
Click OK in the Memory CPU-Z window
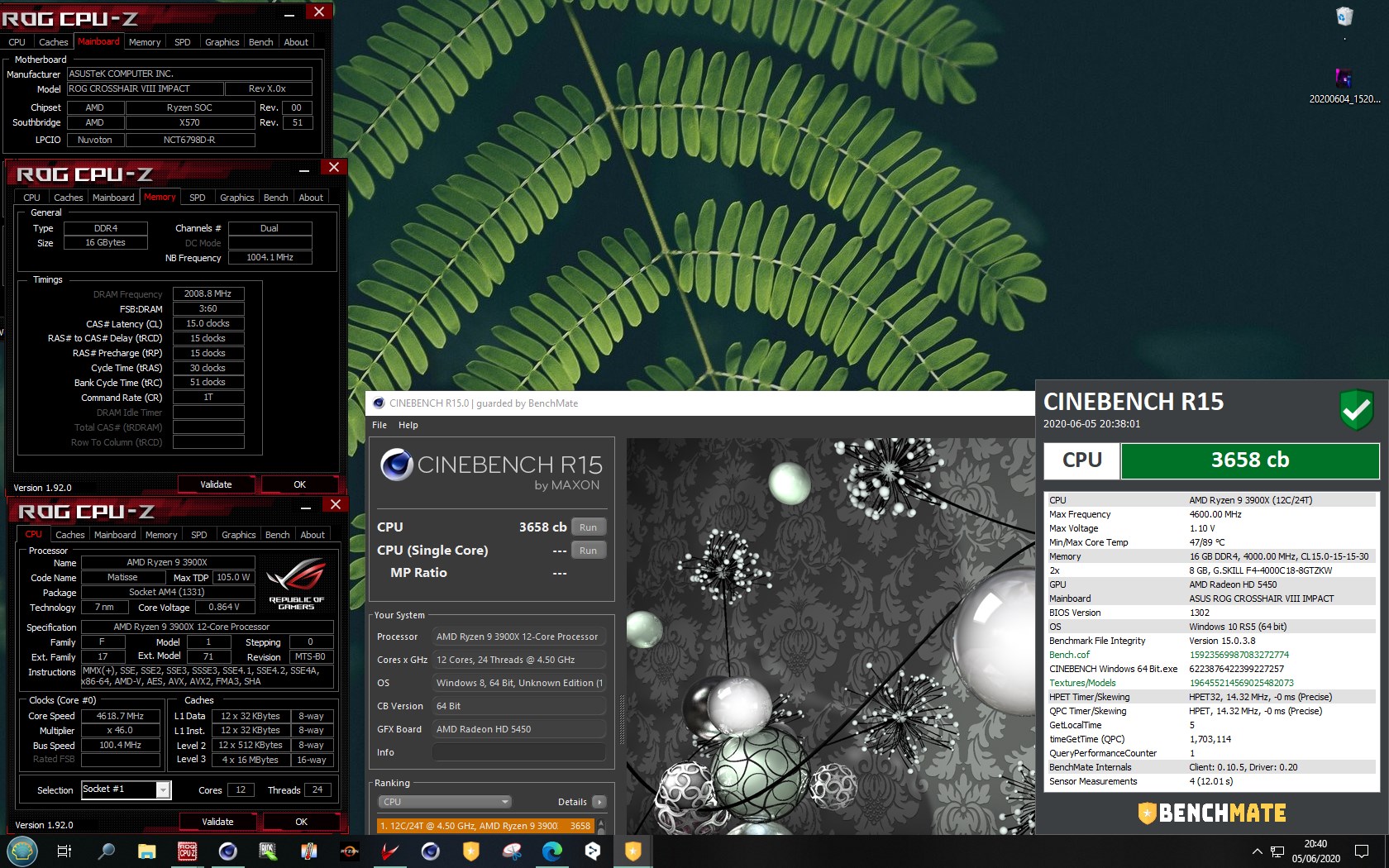pos(299,484)
